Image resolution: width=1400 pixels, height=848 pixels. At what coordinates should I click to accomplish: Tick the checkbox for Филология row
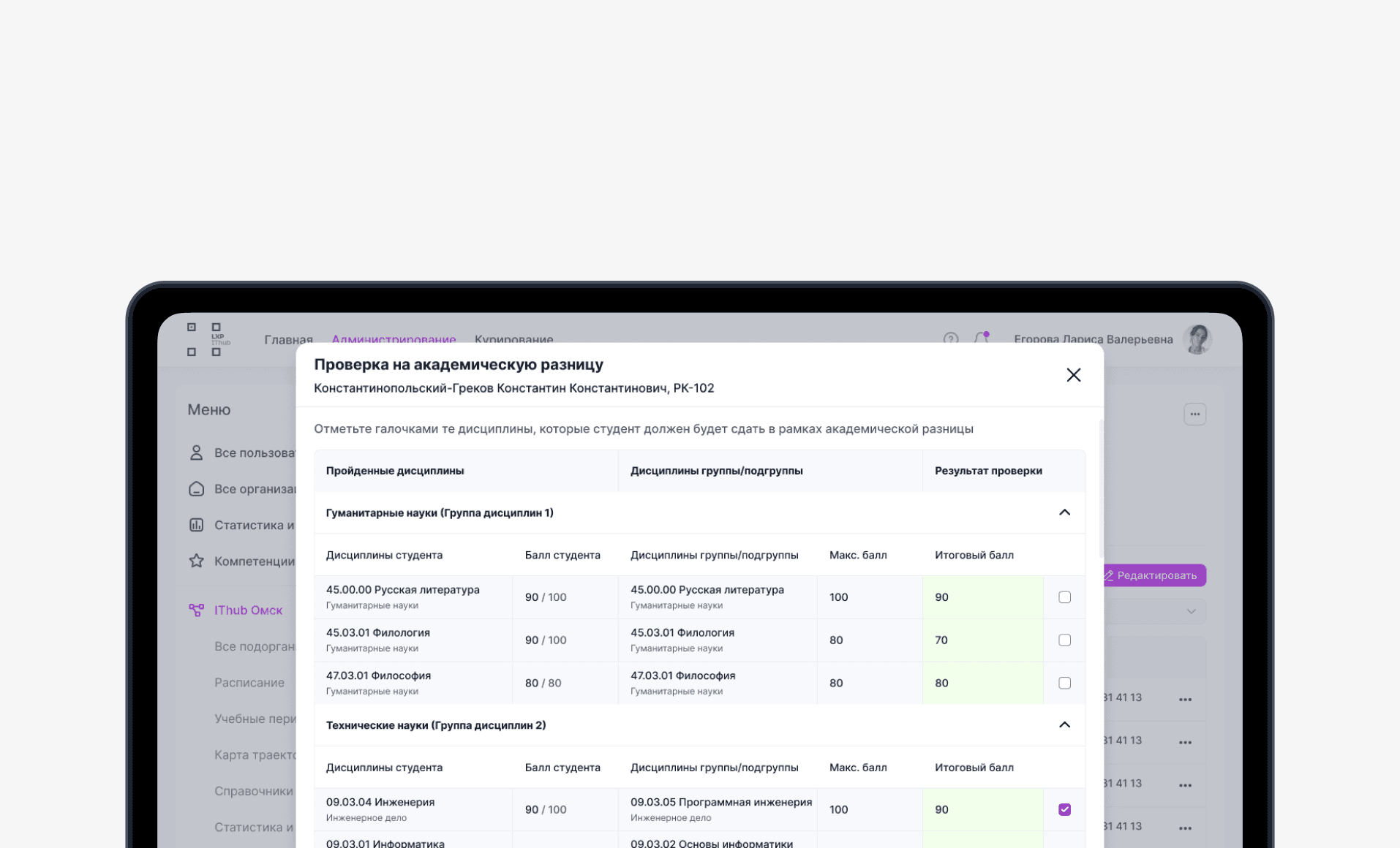(1064, 640)
